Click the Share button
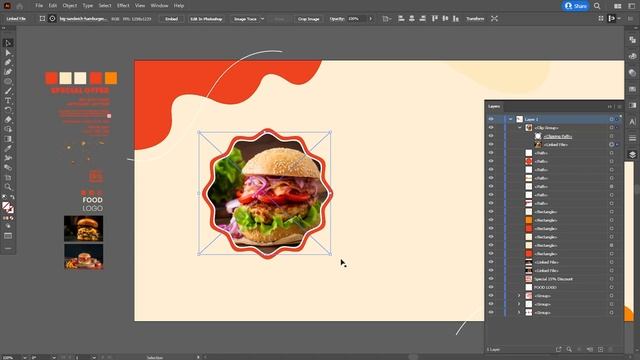The width and height of the screenshot is (640, 360). click(x=576, y=6)
